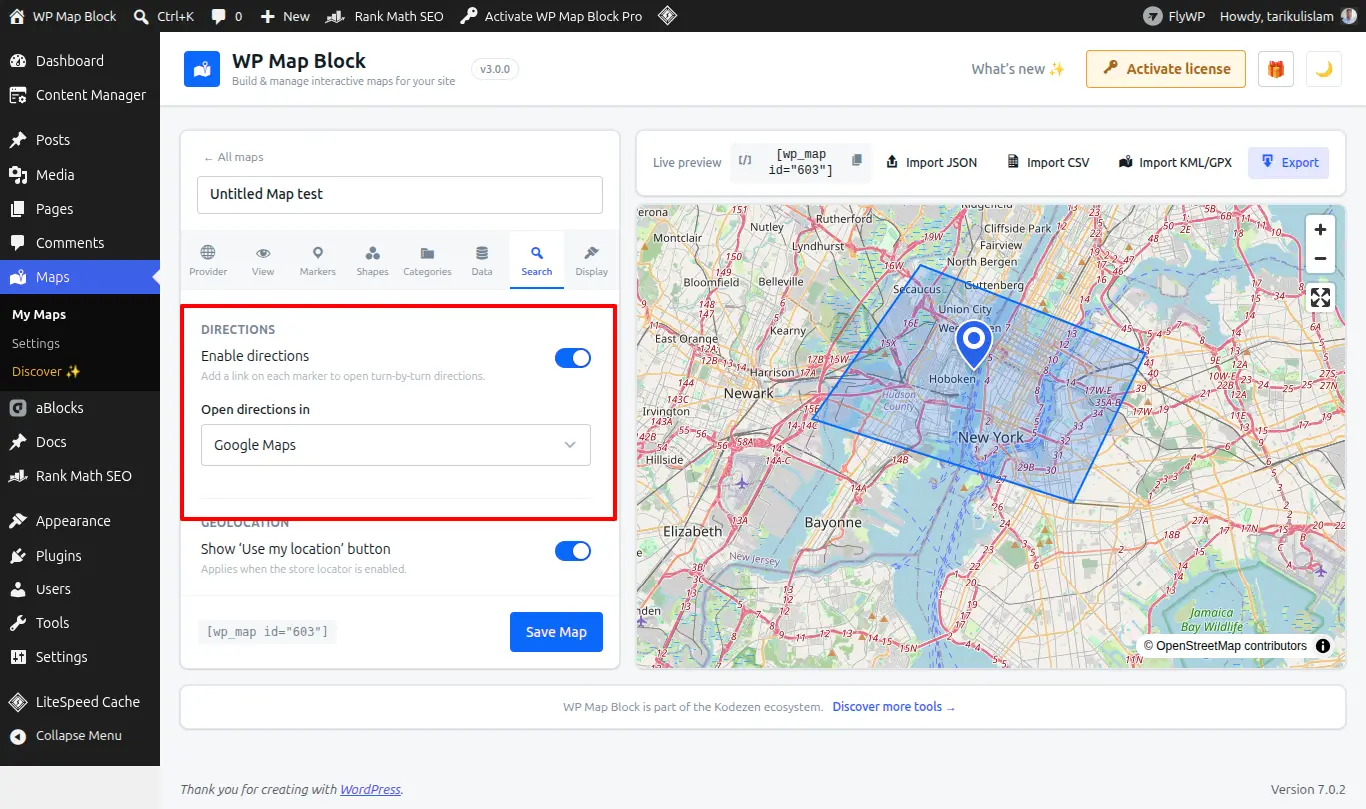Open the New content menu
The image size is (1366, 809).
click(285, 16)
